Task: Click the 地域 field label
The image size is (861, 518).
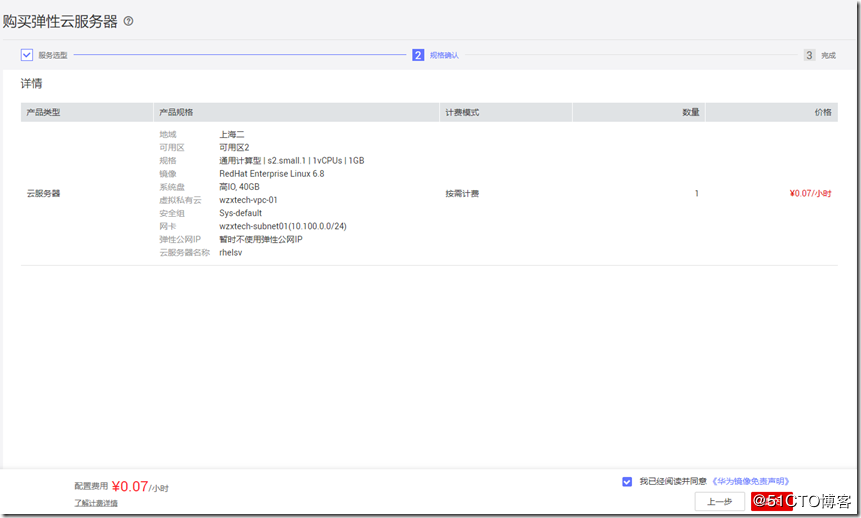Action: [x=168, y=135]
